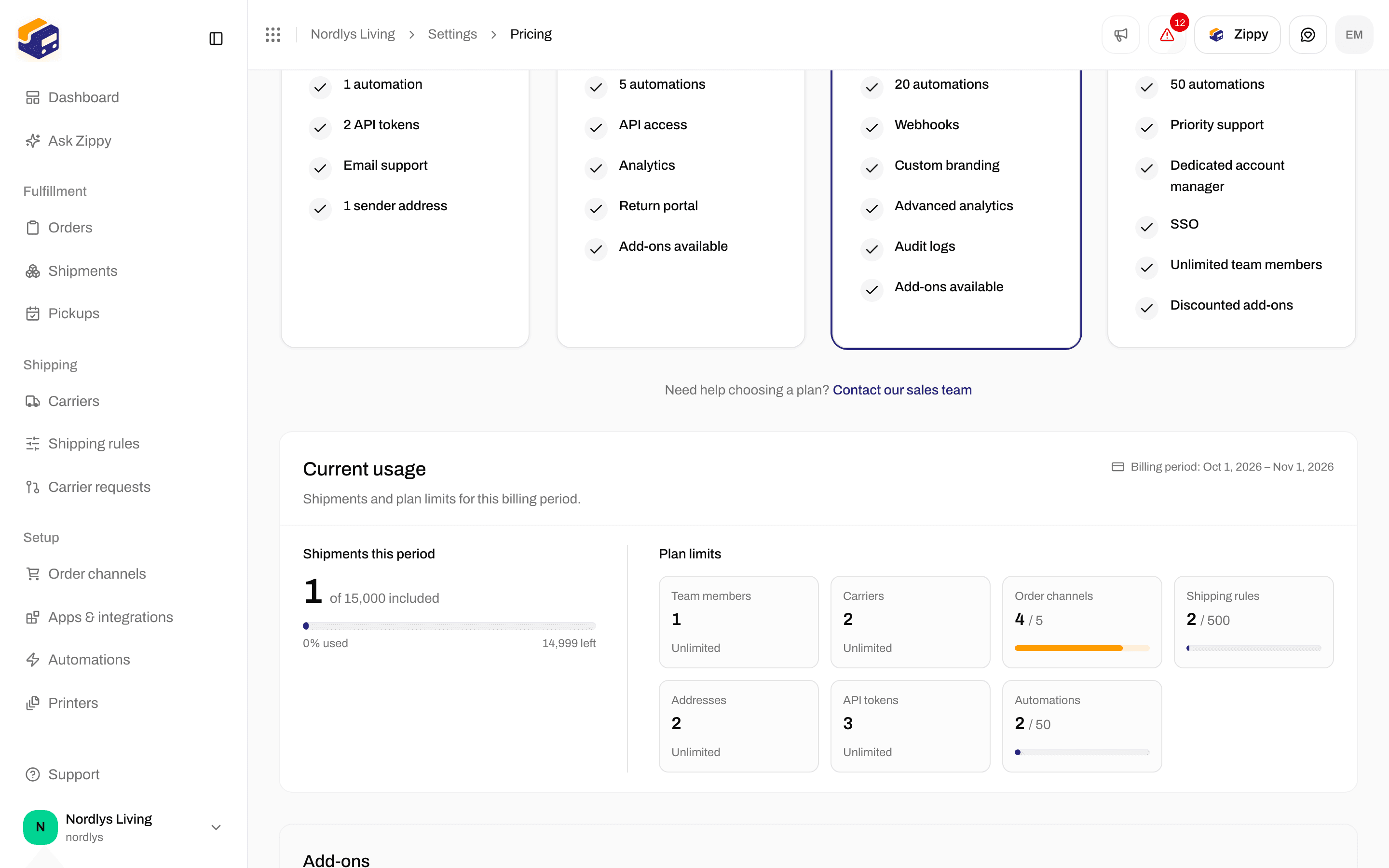
Task: Click the 'Return portal' feature text
Action: (x=658, y=205)
